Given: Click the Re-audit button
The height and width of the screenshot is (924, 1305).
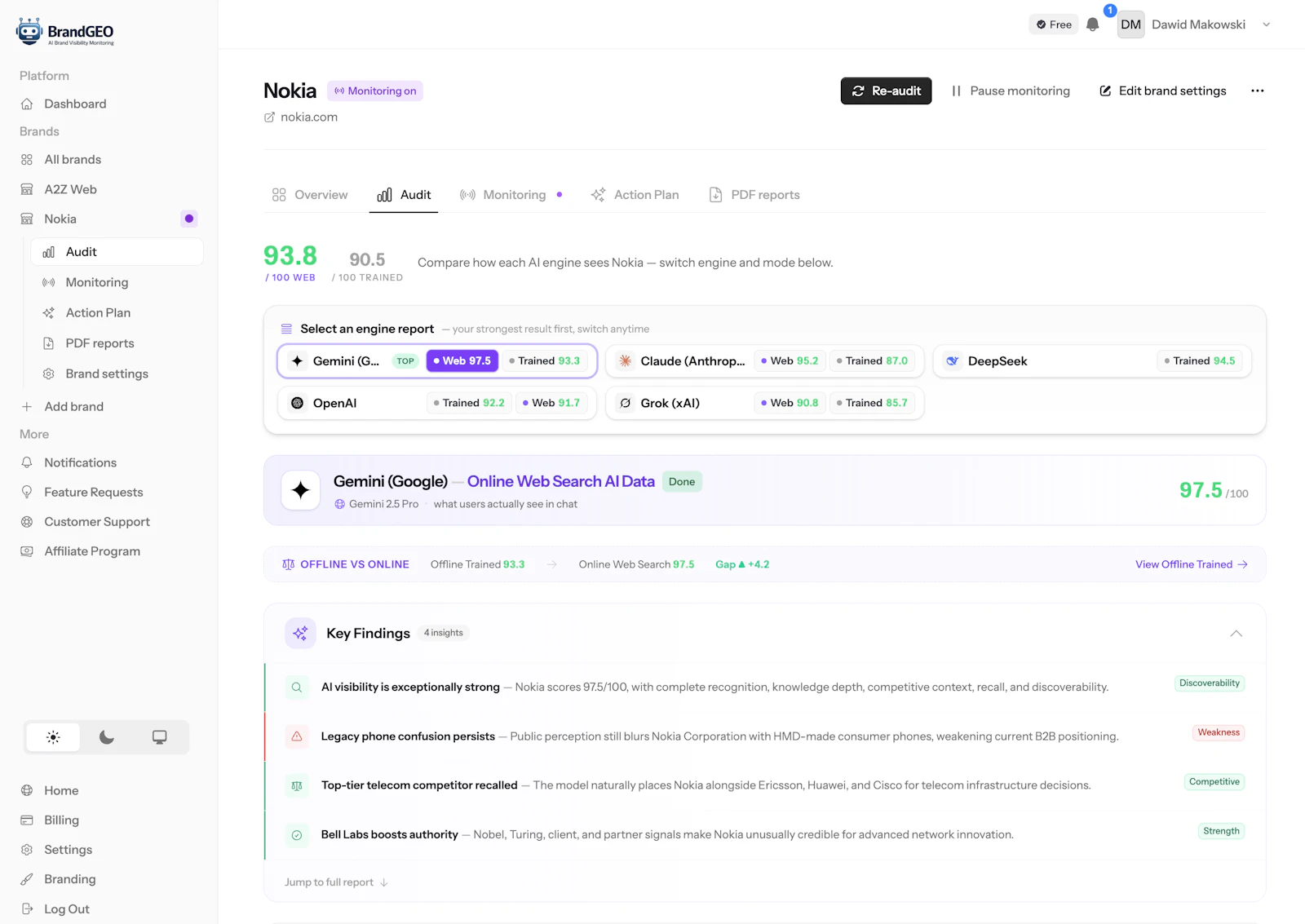Looking at the screenshot, I should click(x=886, y=91).
